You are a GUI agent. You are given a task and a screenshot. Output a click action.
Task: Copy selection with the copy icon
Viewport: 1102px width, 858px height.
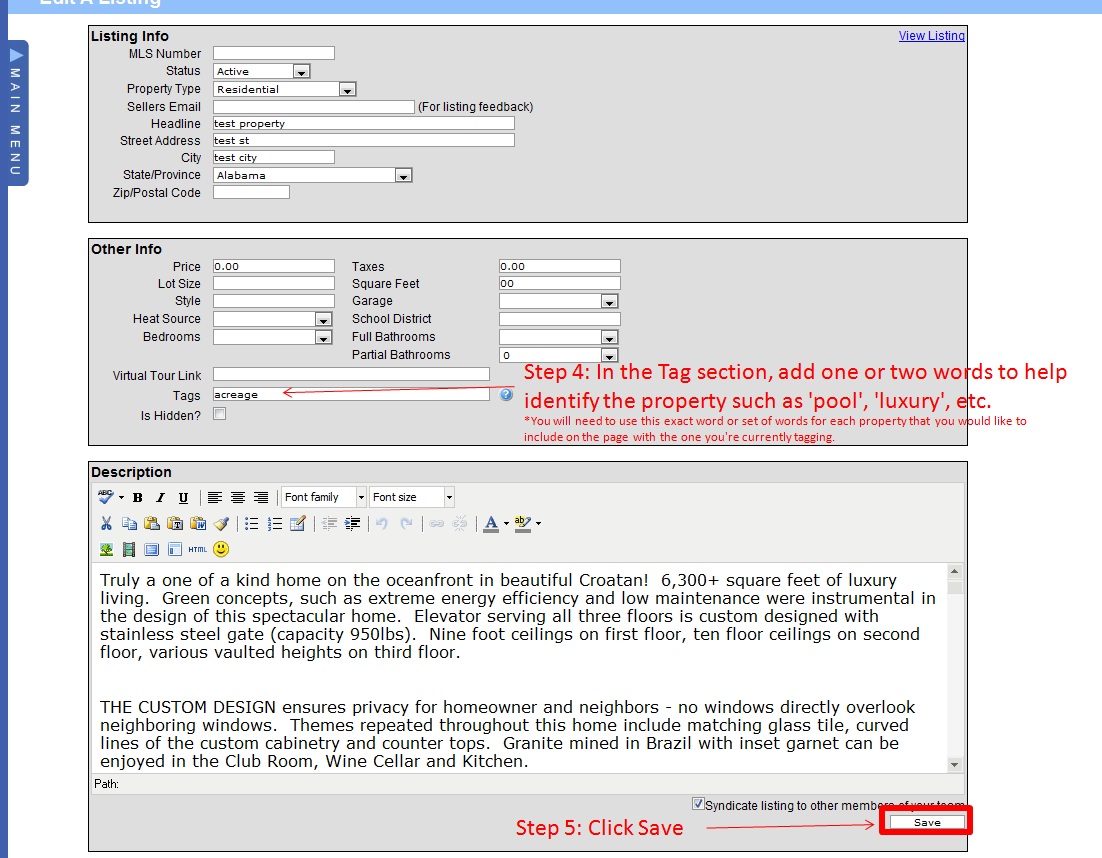(x=129, y=524)
